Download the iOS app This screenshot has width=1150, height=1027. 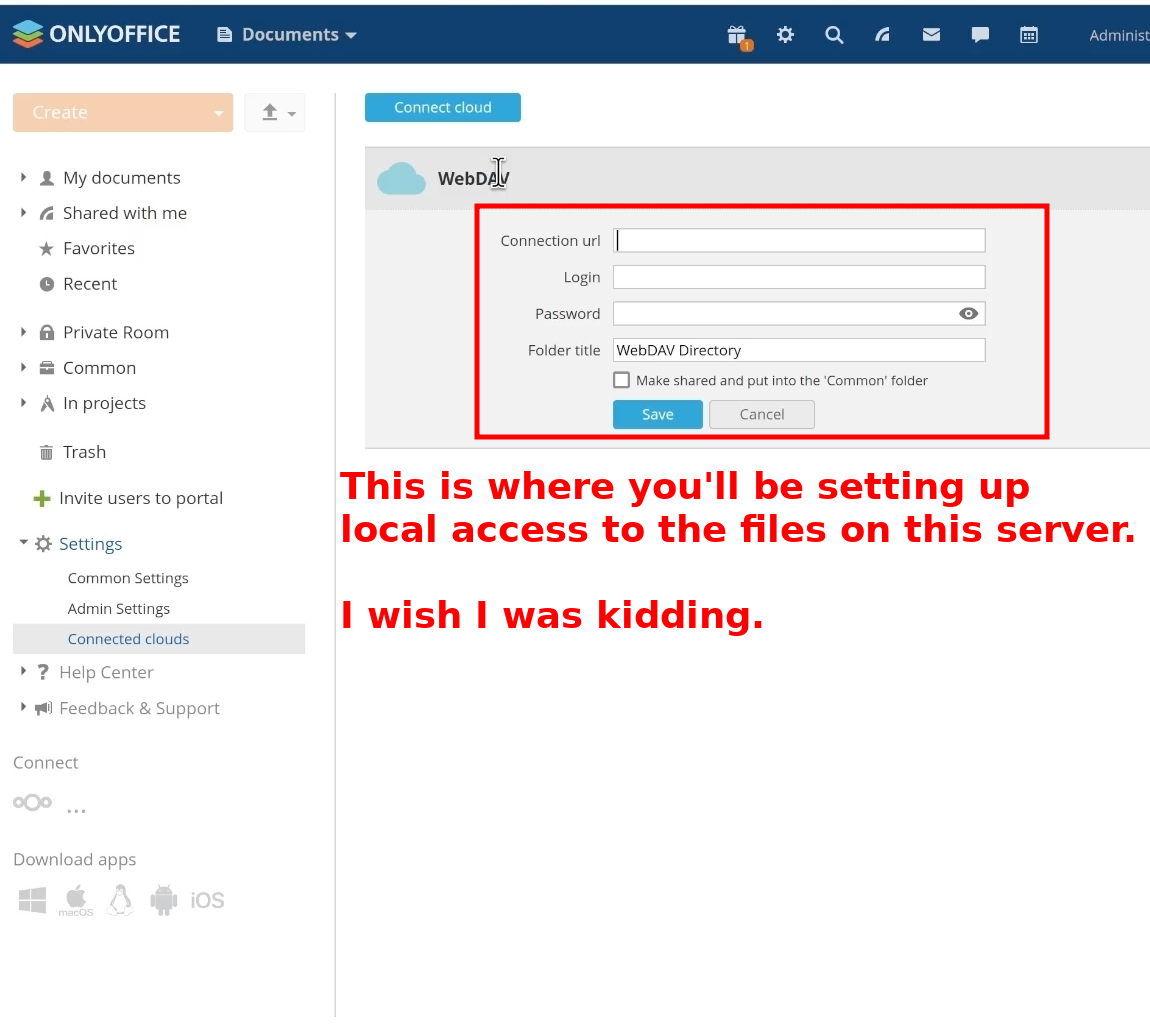(x=208, y=900)
